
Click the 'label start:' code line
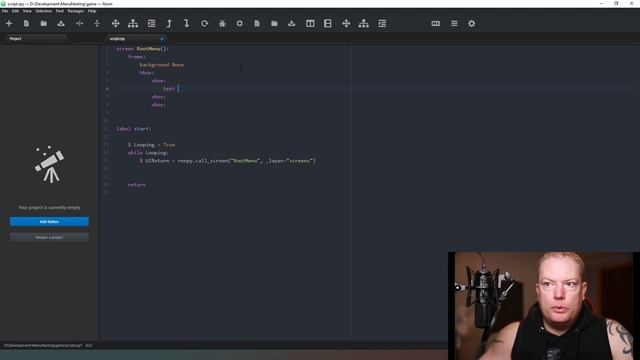pos(133,129)
